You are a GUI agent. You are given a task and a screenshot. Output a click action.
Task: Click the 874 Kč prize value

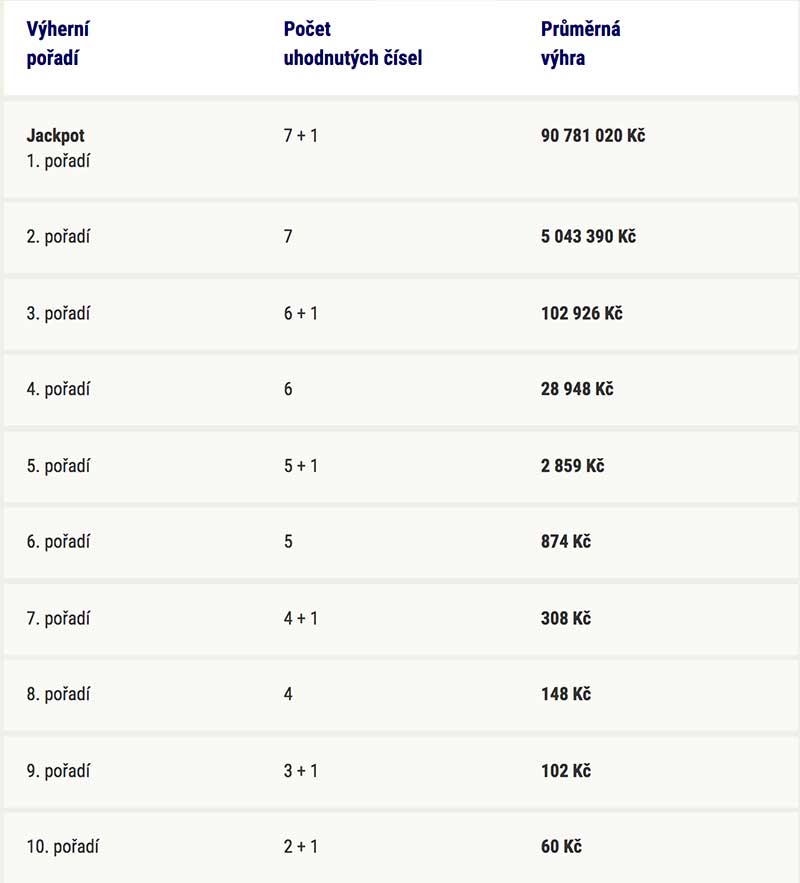click(566, 542)
